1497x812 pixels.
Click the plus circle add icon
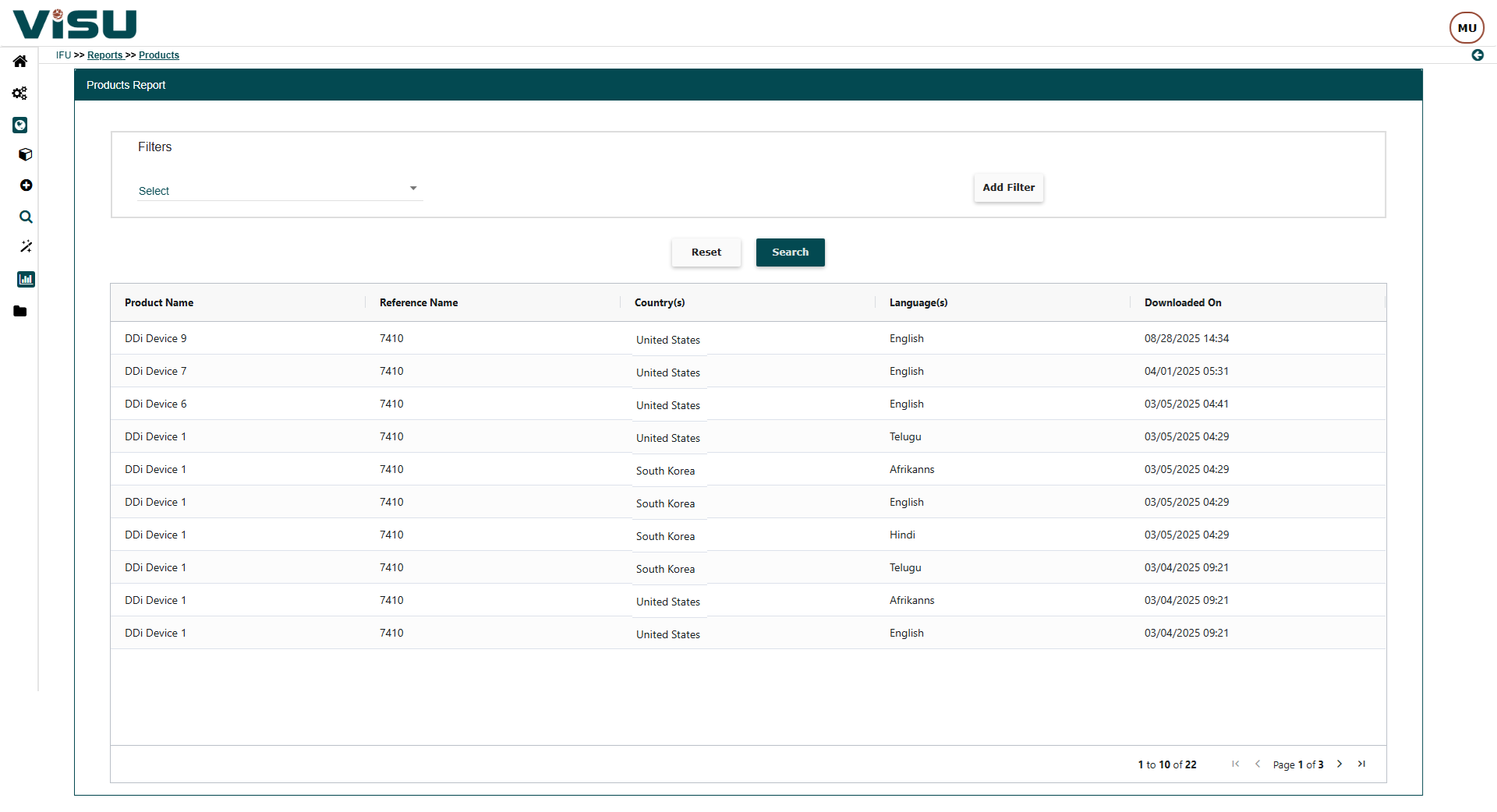pos(26,185)
